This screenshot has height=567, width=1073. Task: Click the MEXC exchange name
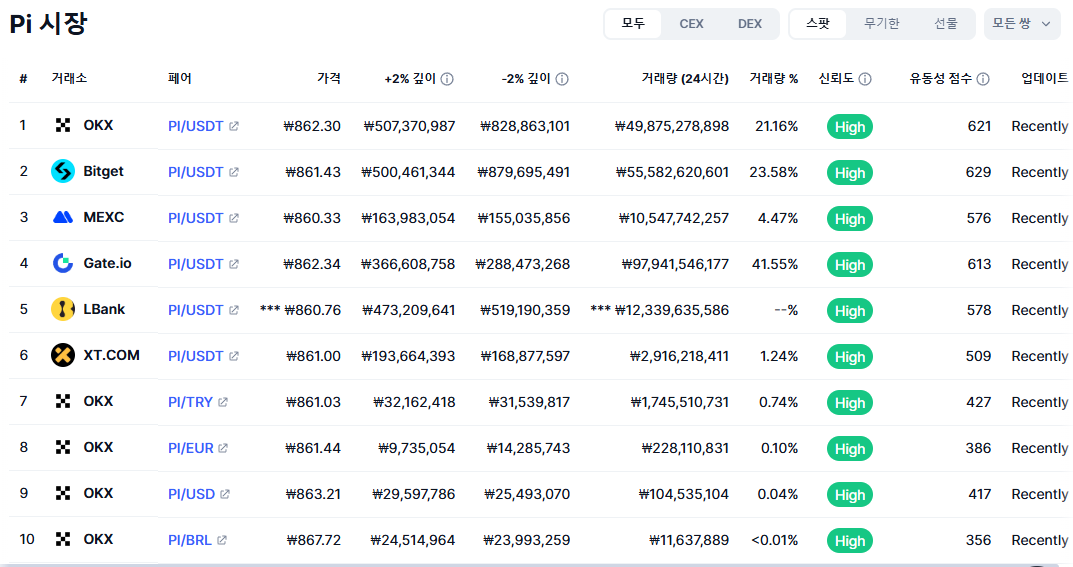point(104,217)
